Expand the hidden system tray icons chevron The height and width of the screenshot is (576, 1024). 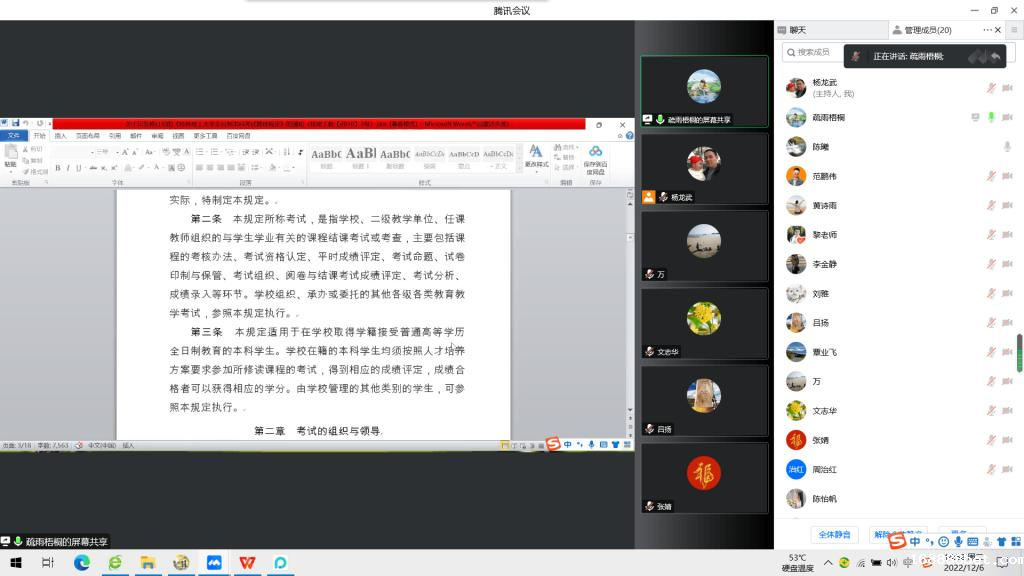[x=827, y=563]
